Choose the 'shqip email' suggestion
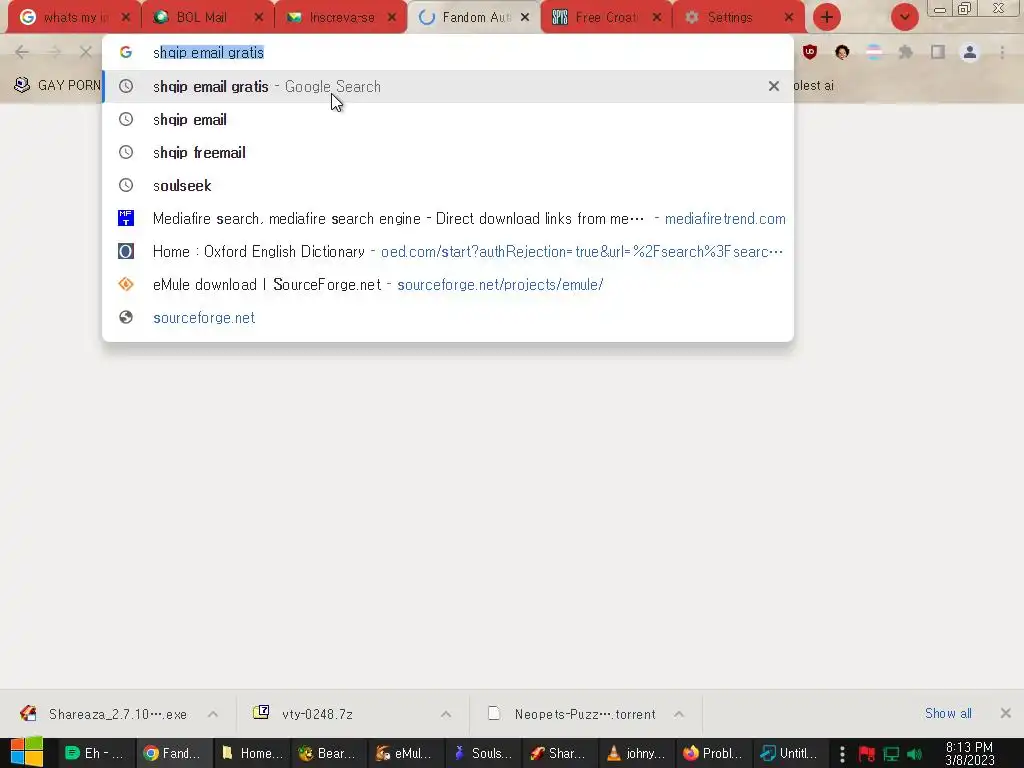Viewport: 1024px width, 768px height. pos(448,120)
